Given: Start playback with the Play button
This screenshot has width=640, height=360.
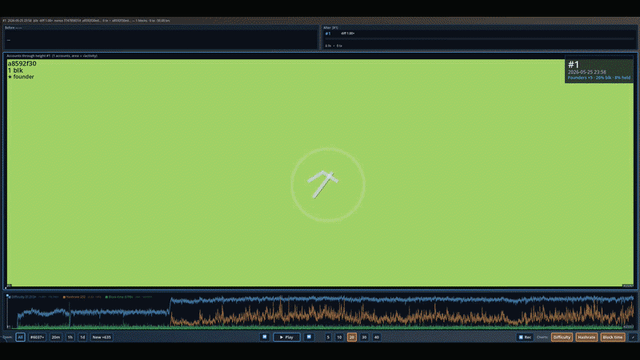Looking at the screenshot, I should 287,337.
